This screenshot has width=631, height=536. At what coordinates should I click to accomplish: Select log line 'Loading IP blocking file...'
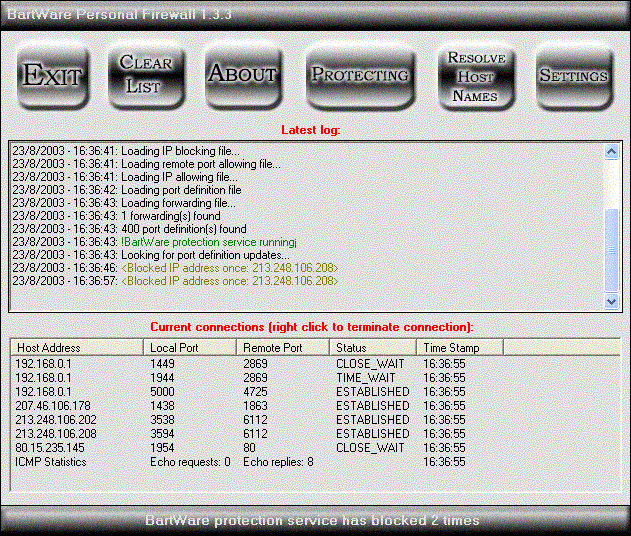[126, 151]
